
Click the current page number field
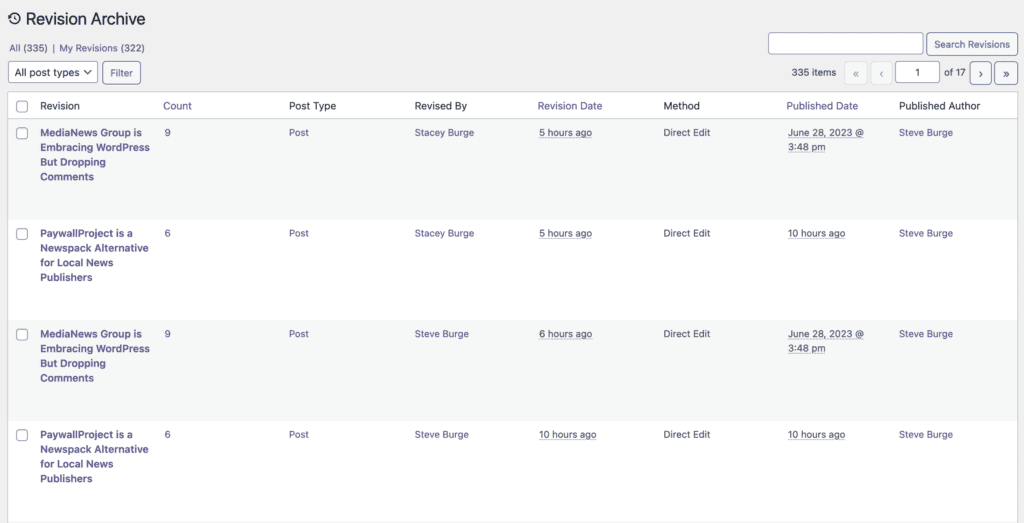tap(916, 72)
